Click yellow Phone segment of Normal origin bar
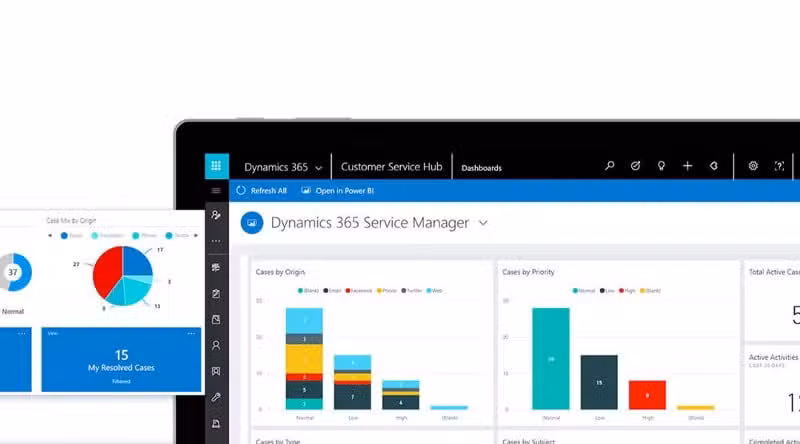This screenshot has height=444, width=800. coord(304,359)
